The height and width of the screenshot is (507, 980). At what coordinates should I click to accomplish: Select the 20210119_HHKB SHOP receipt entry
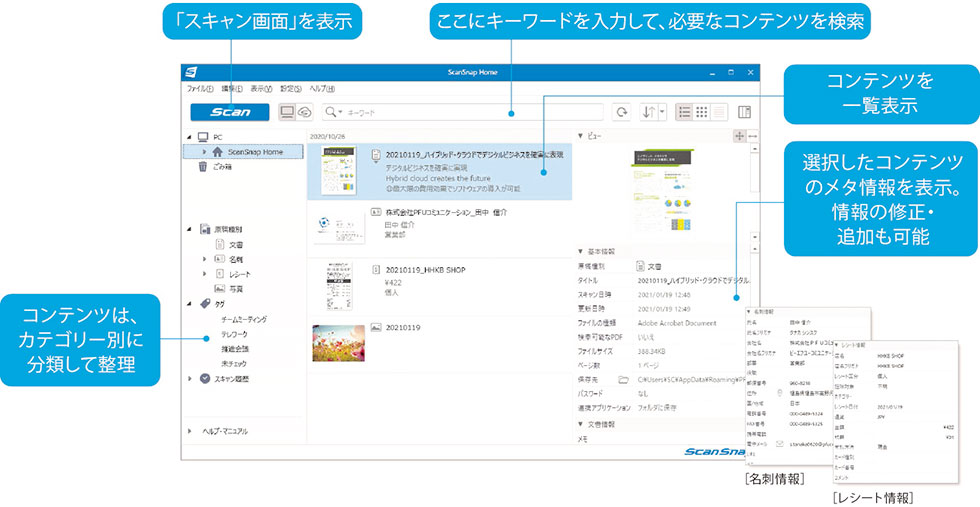tap(426, 271)
